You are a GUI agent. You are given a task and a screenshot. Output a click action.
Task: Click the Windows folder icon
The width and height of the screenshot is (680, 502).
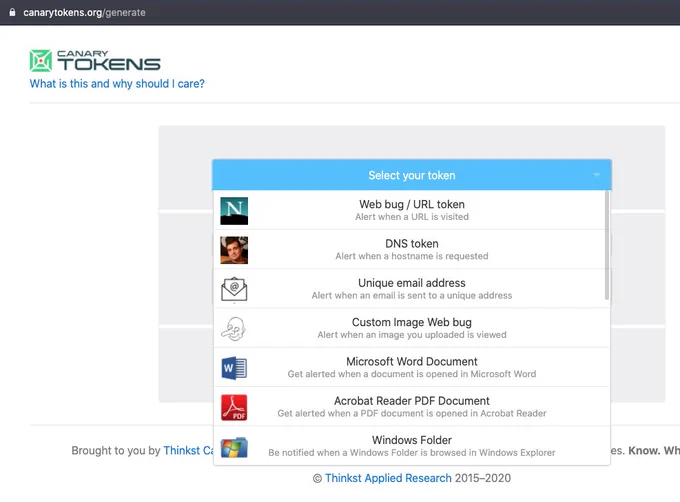tap(234, 447)
